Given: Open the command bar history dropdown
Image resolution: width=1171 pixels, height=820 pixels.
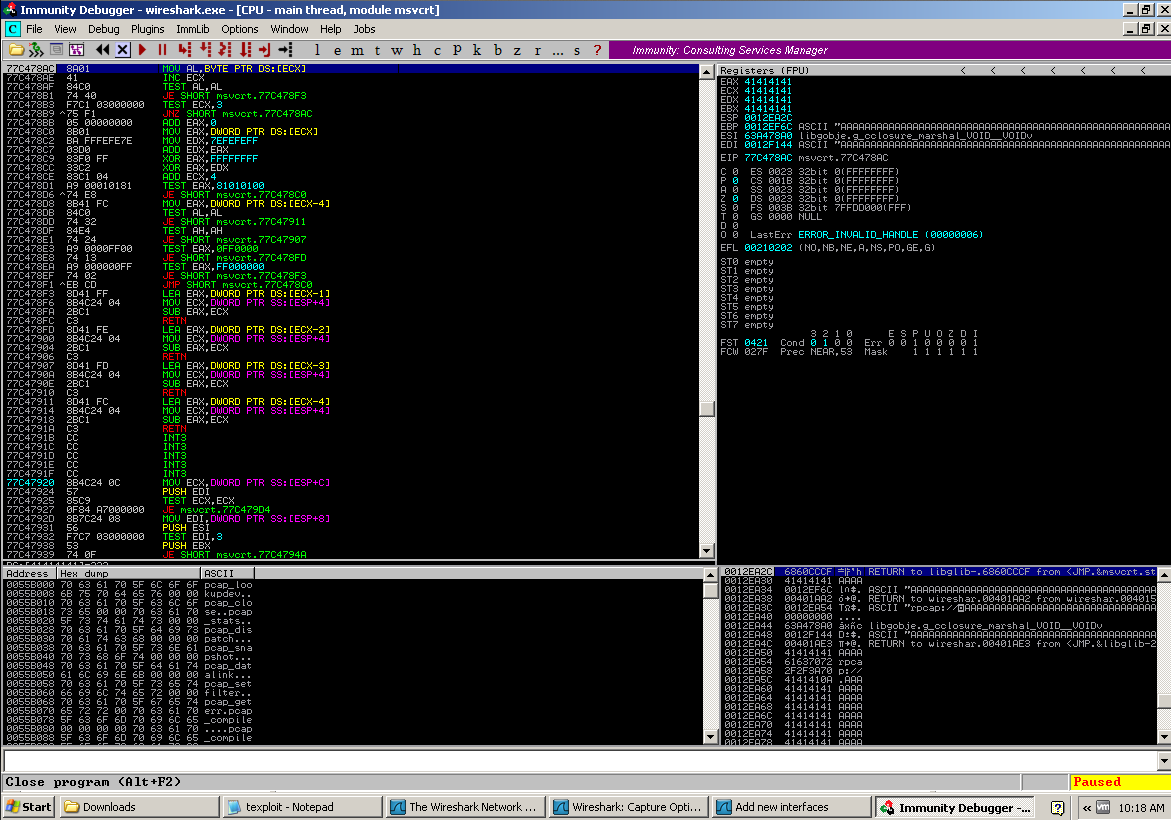Looking at the screenshot, I should click(x=1164, y=761).
